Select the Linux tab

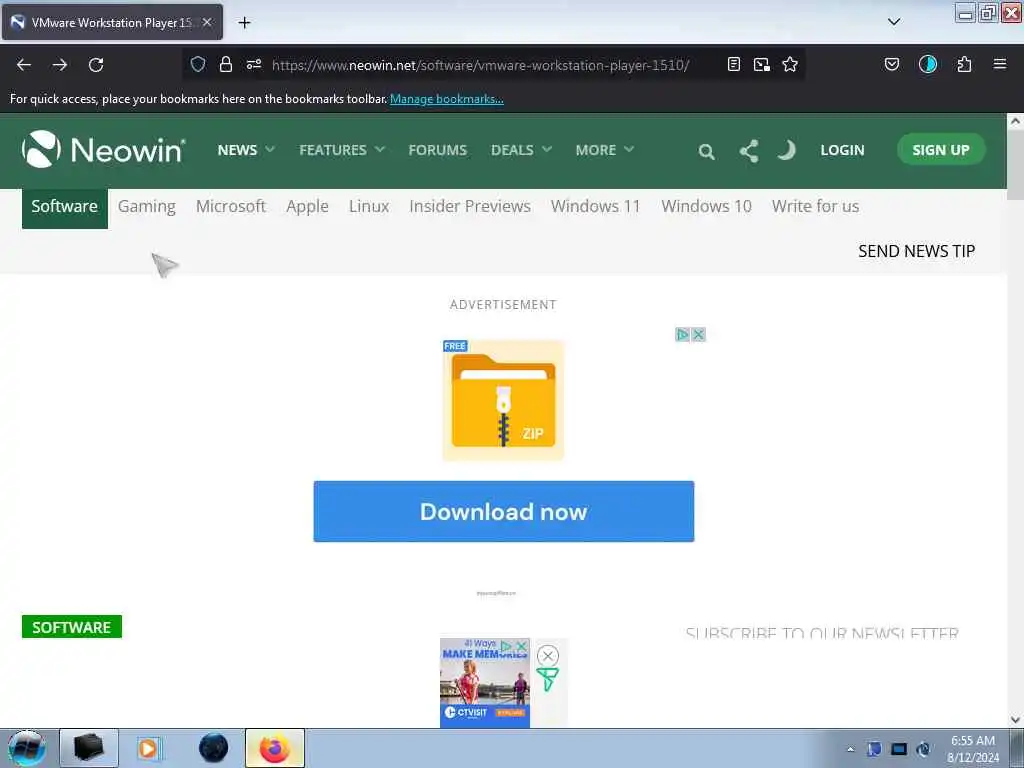[368, 206]
